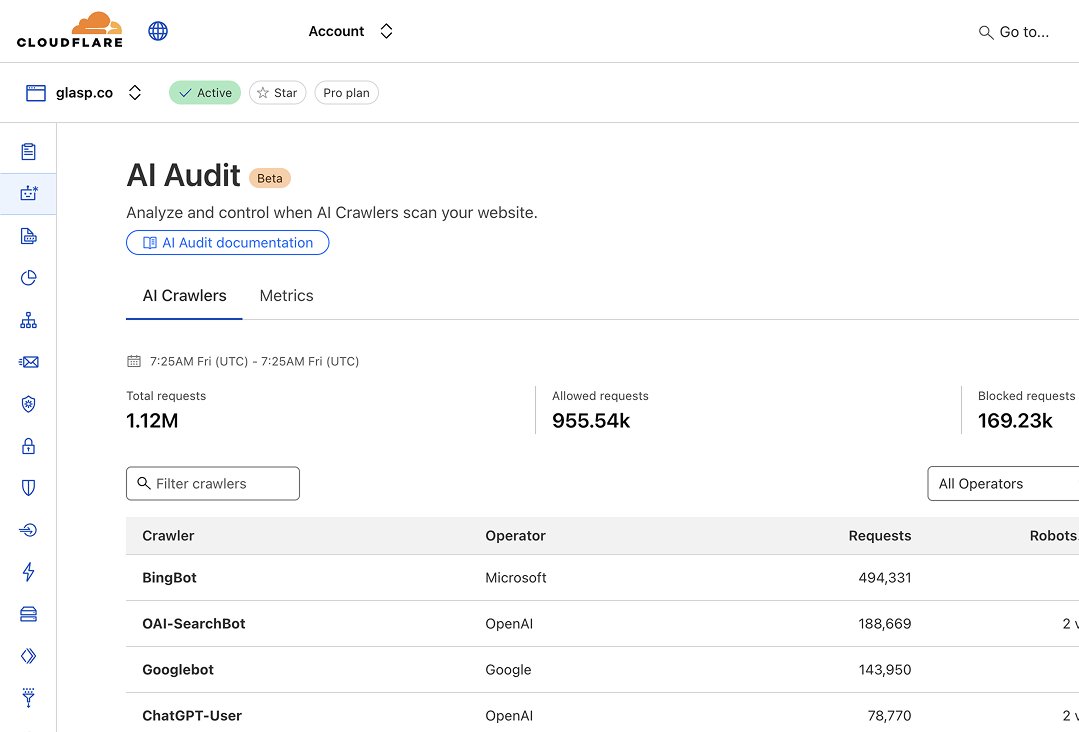The image size is (1079, 732).
Task: Sort by the Requests column header
Action: click(879, 536)
